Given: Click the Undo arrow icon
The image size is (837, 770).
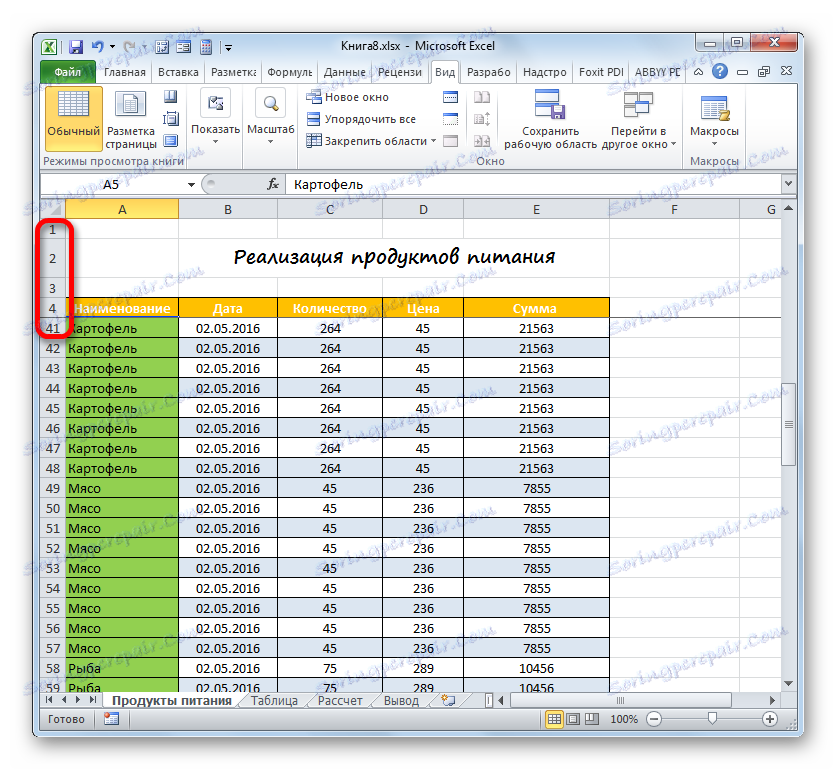Looking at the screenshot, I should point(98,47).
